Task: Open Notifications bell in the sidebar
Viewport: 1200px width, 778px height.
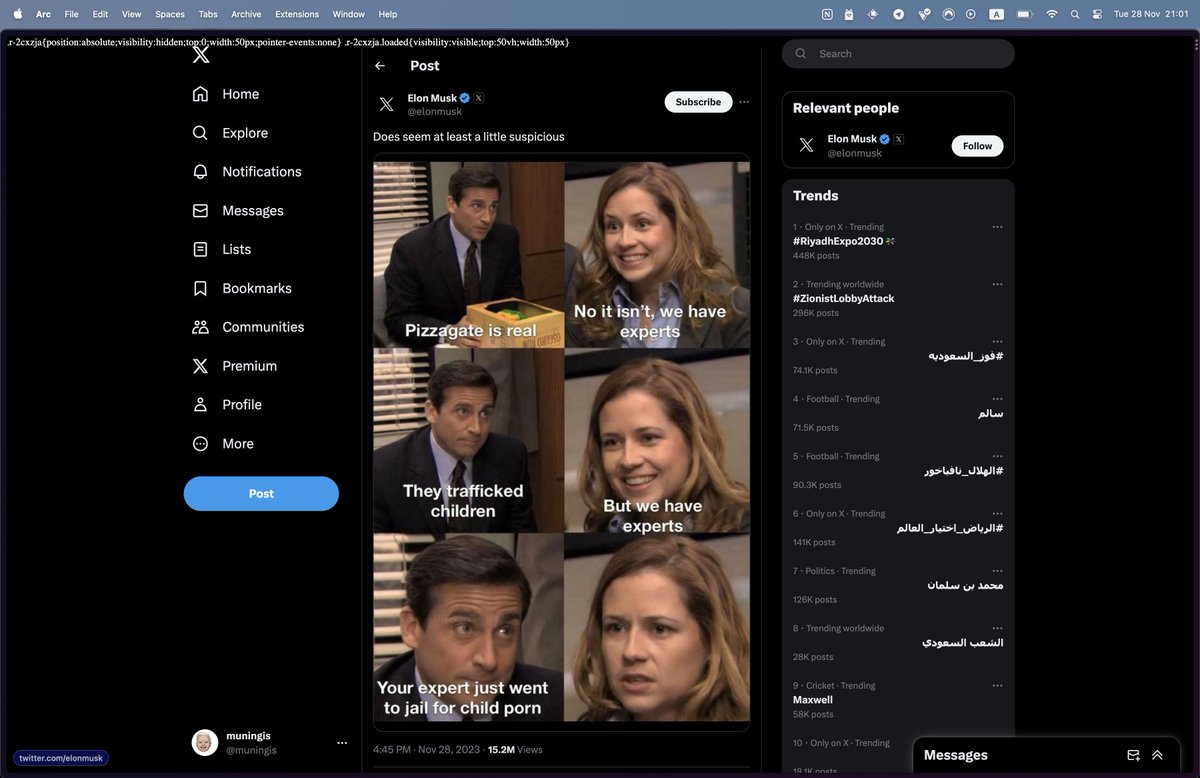Action: click(247, 172)
